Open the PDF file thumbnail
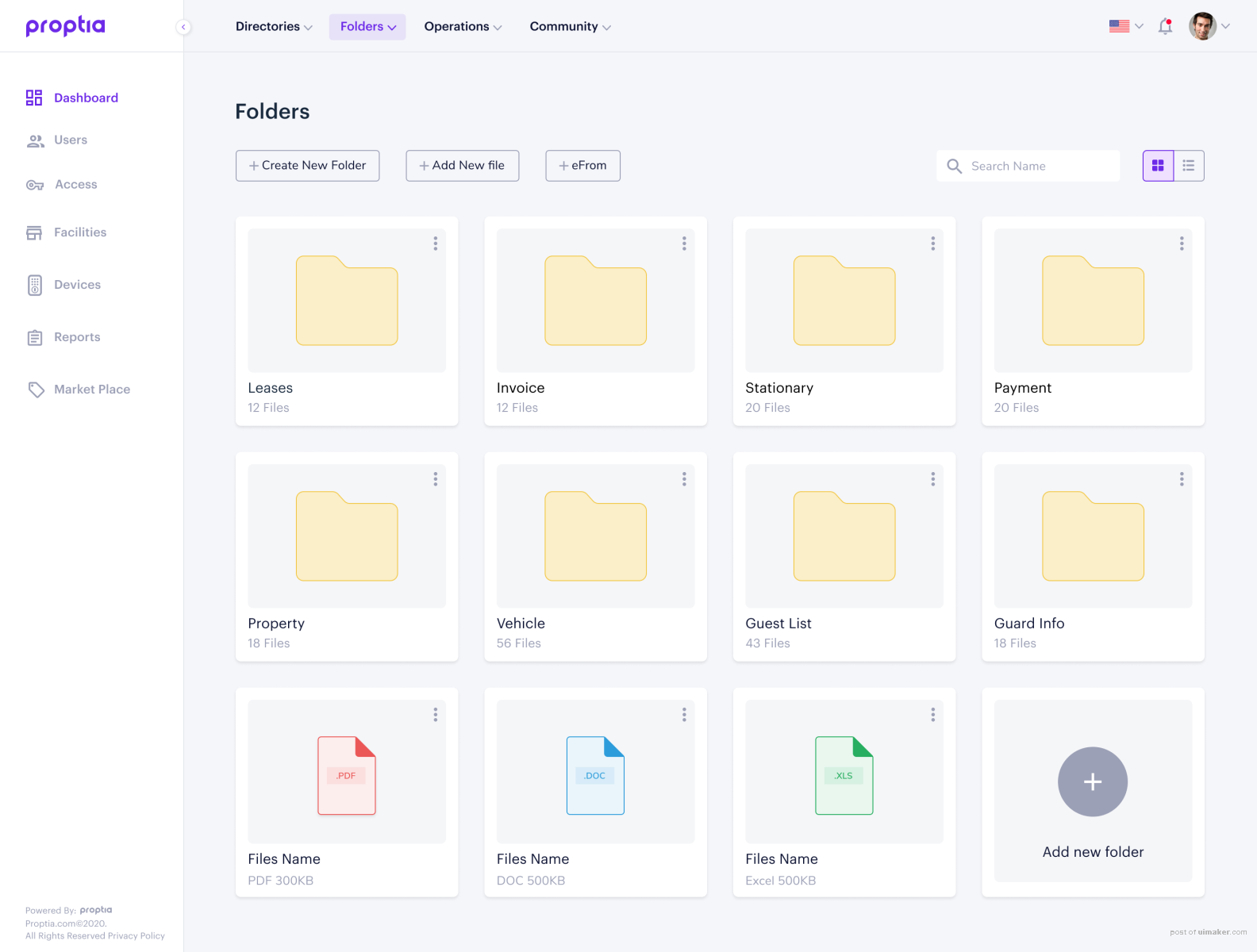Screen dimensions: 1257x952 (347, 772)
